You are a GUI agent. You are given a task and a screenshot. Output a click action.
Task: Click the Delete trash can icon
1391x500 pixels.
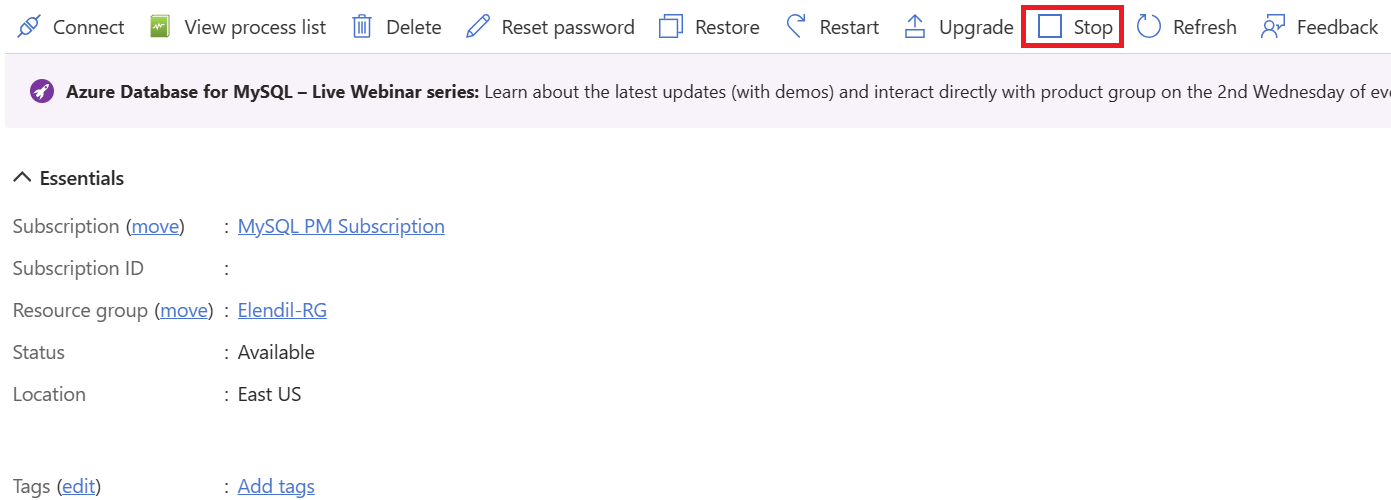click(362, 27)
